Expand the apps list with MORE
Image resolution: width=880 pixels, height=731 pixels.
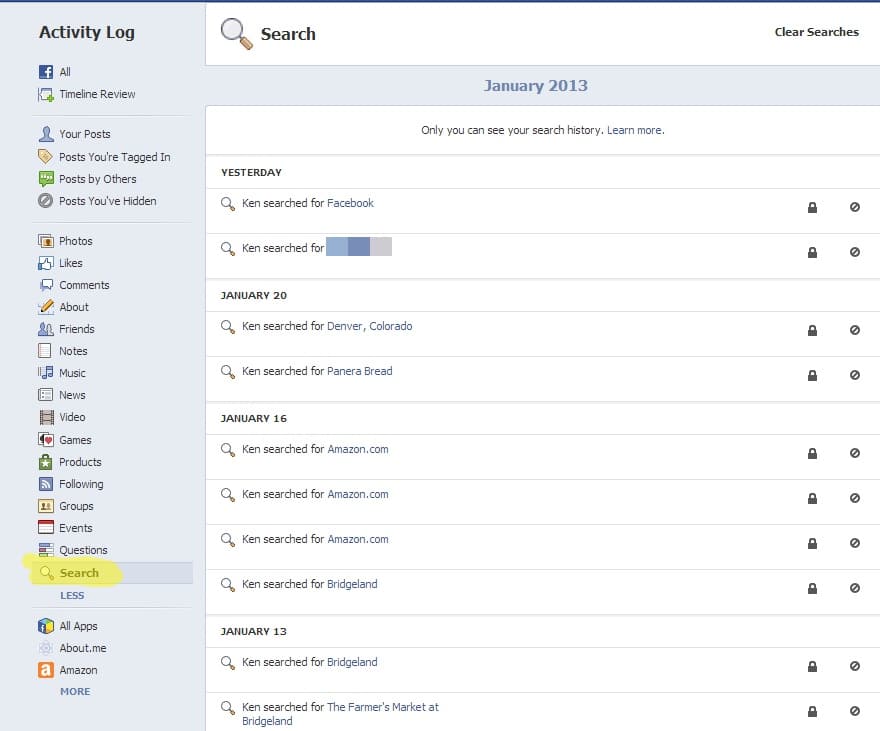click(75, 692)
